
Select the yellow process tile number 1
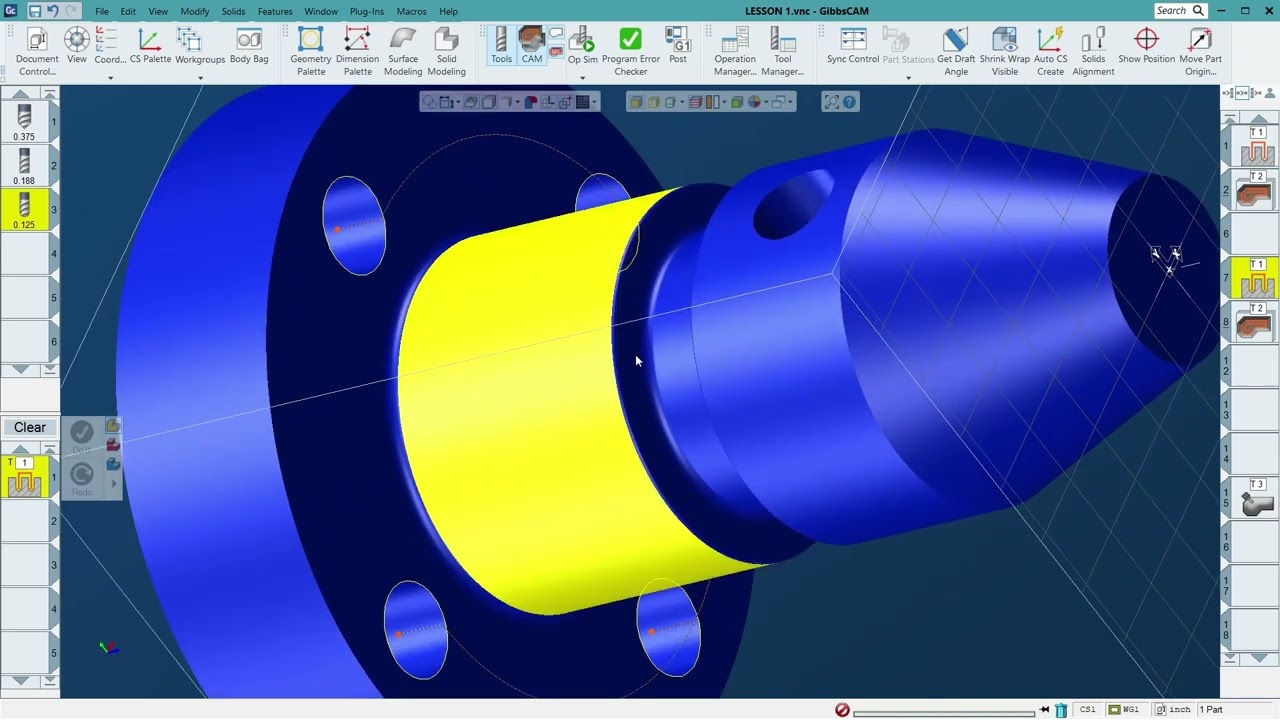(x=24, y=477)
